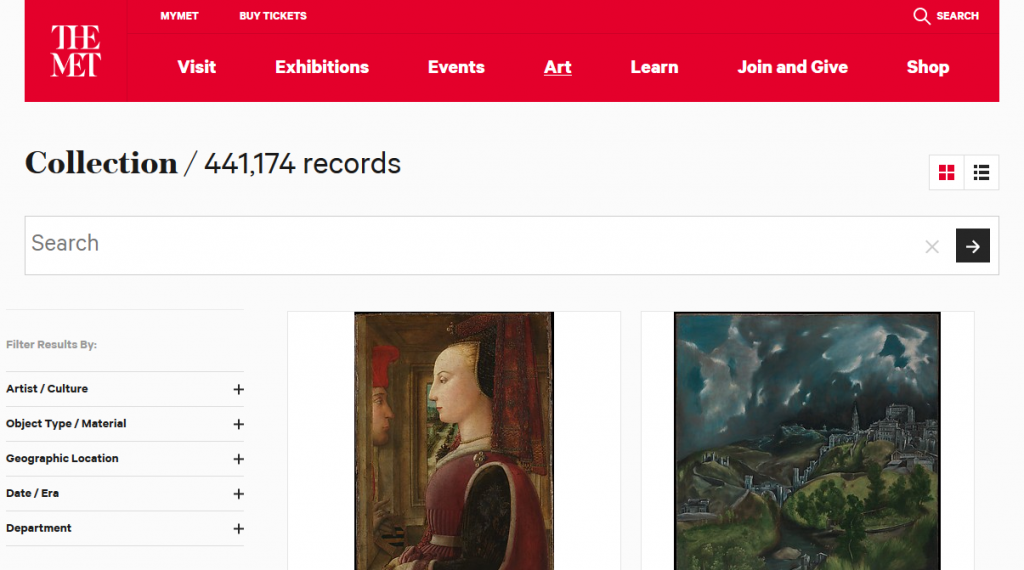Click plus icon beside Department

(x=238, y=529)
